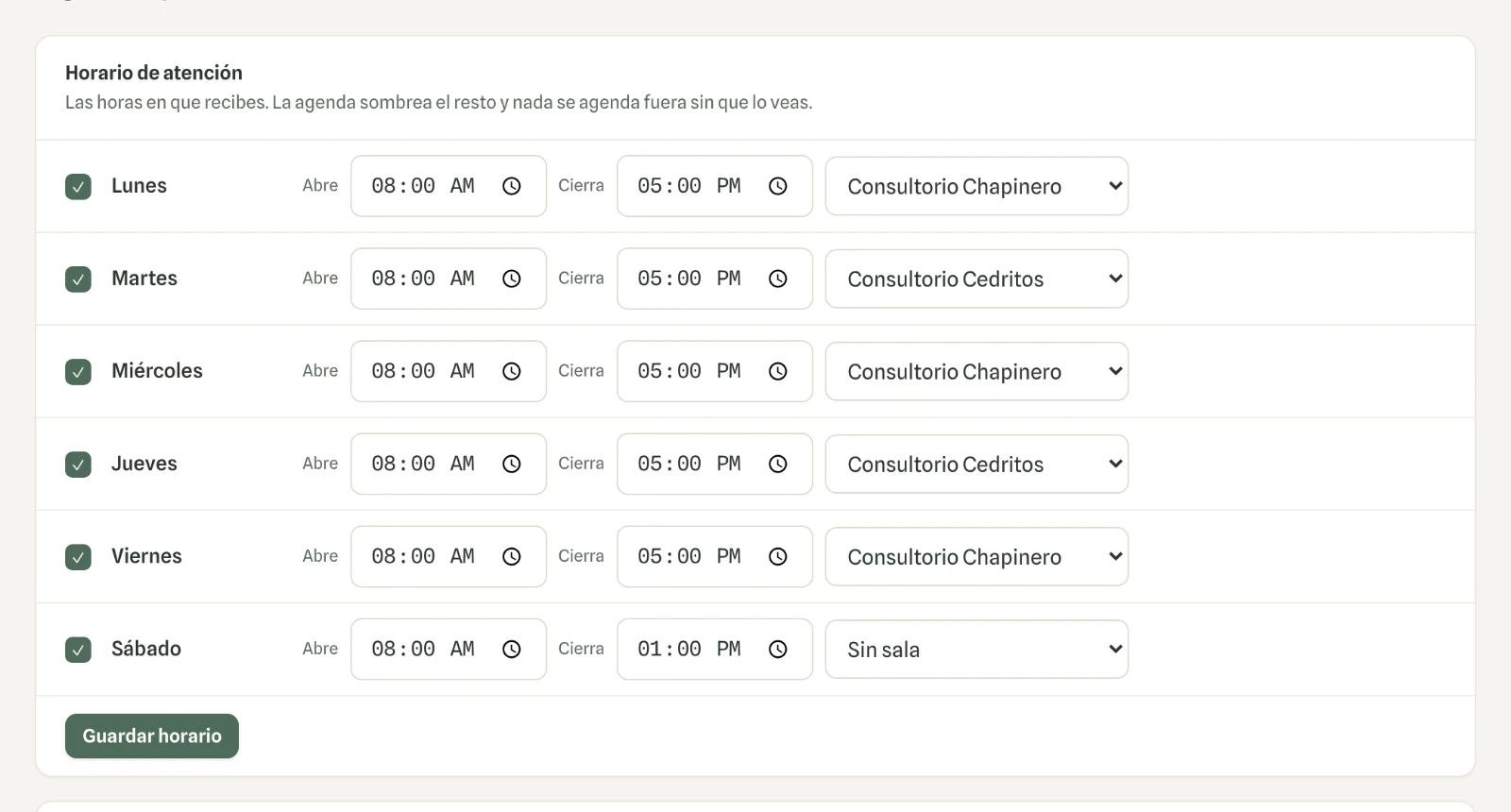Click Sábado closing time 01:00 PM field
The height and width of the screenshot is (812, 1511).
coord(715,649)
